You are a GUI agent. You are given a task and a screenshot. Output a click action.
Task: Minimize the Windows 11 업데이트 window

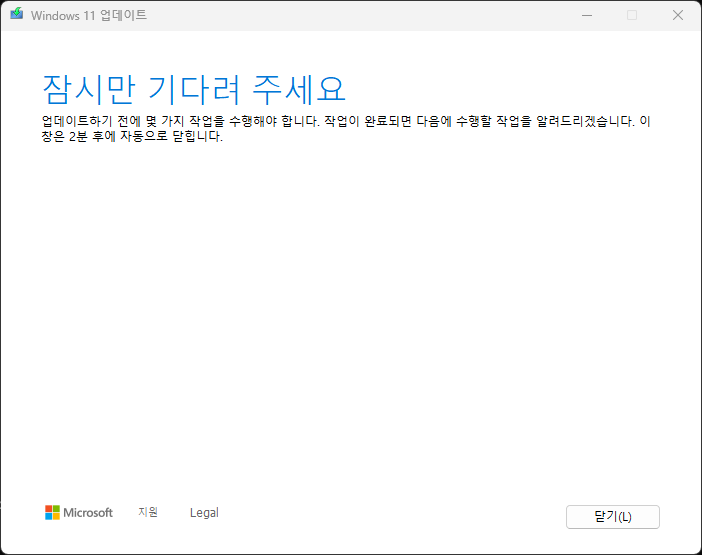point(587,15)
